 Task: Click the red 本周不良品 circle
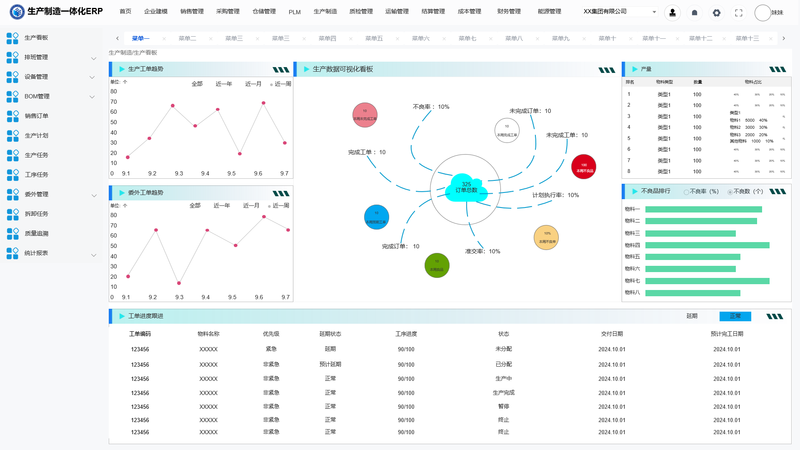[584, 166]
